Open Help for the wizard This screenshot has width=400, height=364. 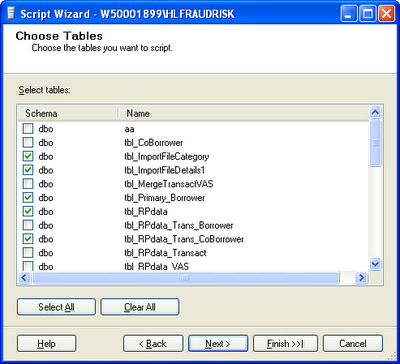pyautogui.click(x=47, y=343)
